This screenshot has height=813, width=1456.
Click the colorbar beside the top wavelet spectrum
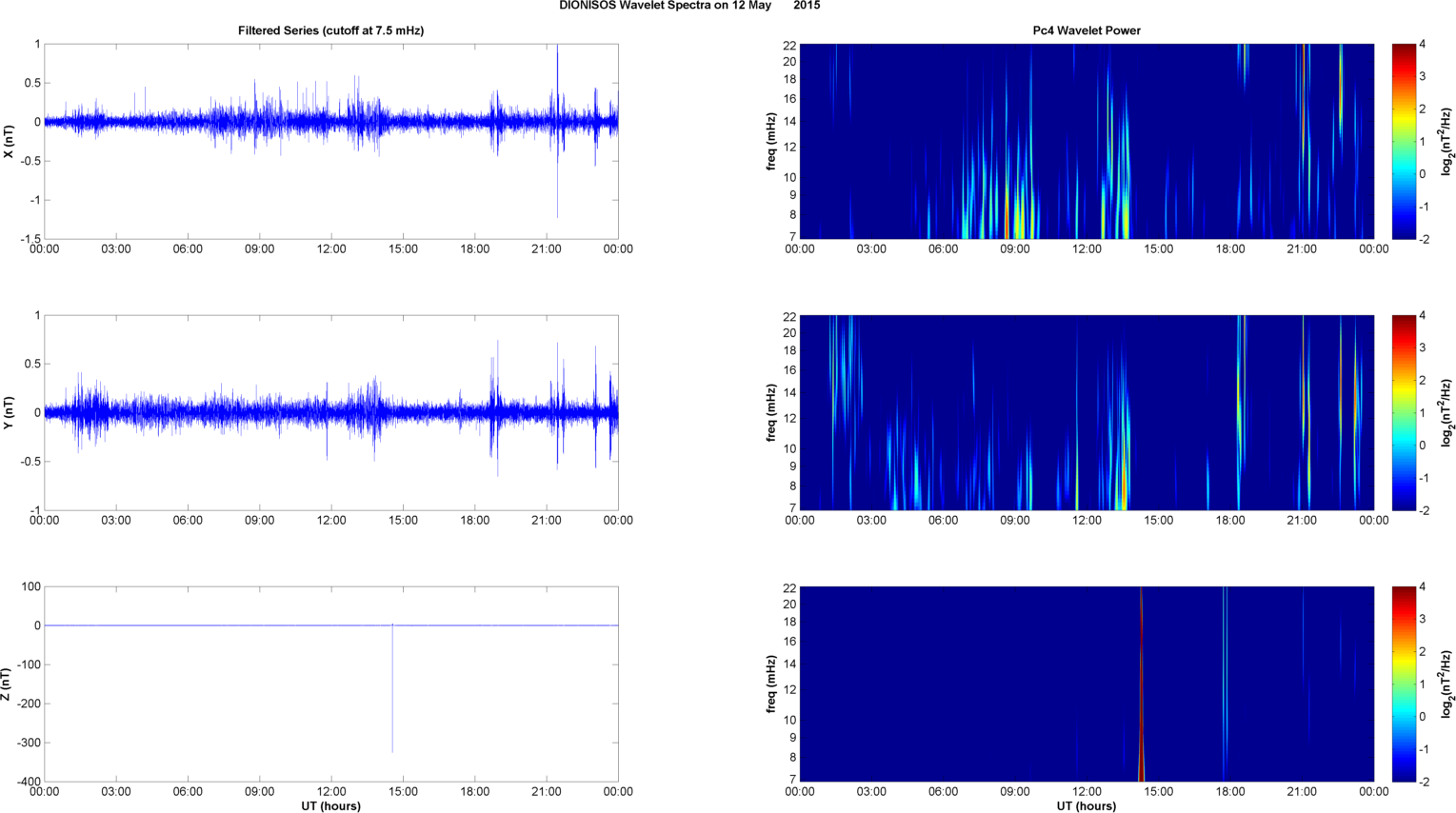click(1404, 142)
